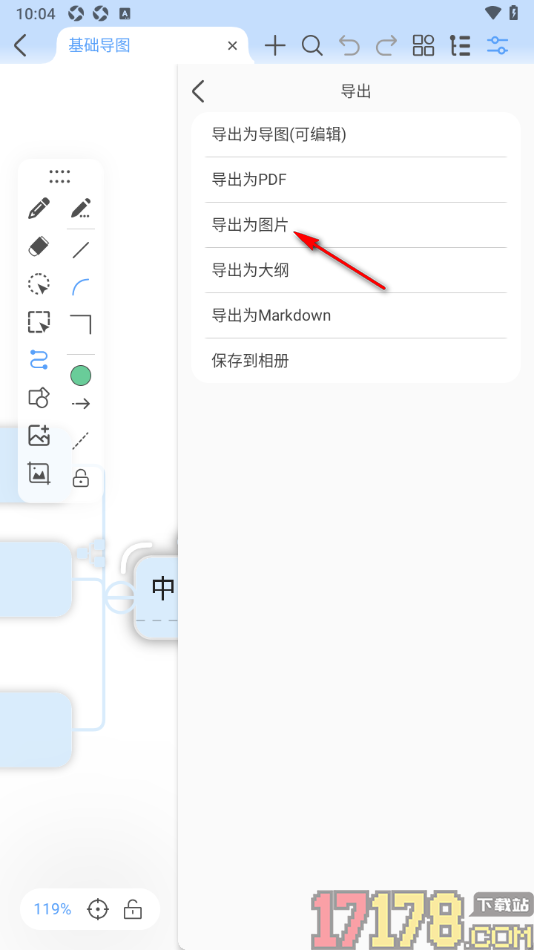Choose 导出为大纲
This screenshot has height=950, width=534.
coord(356,270)
